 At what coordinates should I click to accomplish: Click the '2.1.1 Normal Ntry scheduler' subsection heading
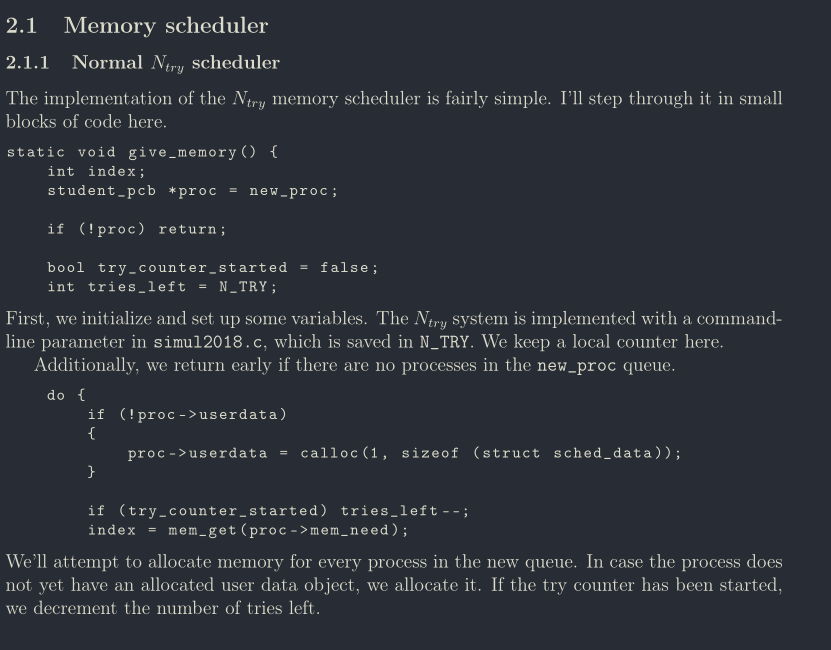pos(143,63)
